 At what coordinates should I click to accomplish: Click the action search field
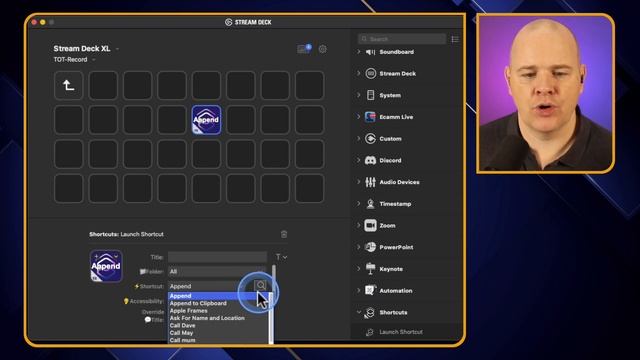(402, 39)
